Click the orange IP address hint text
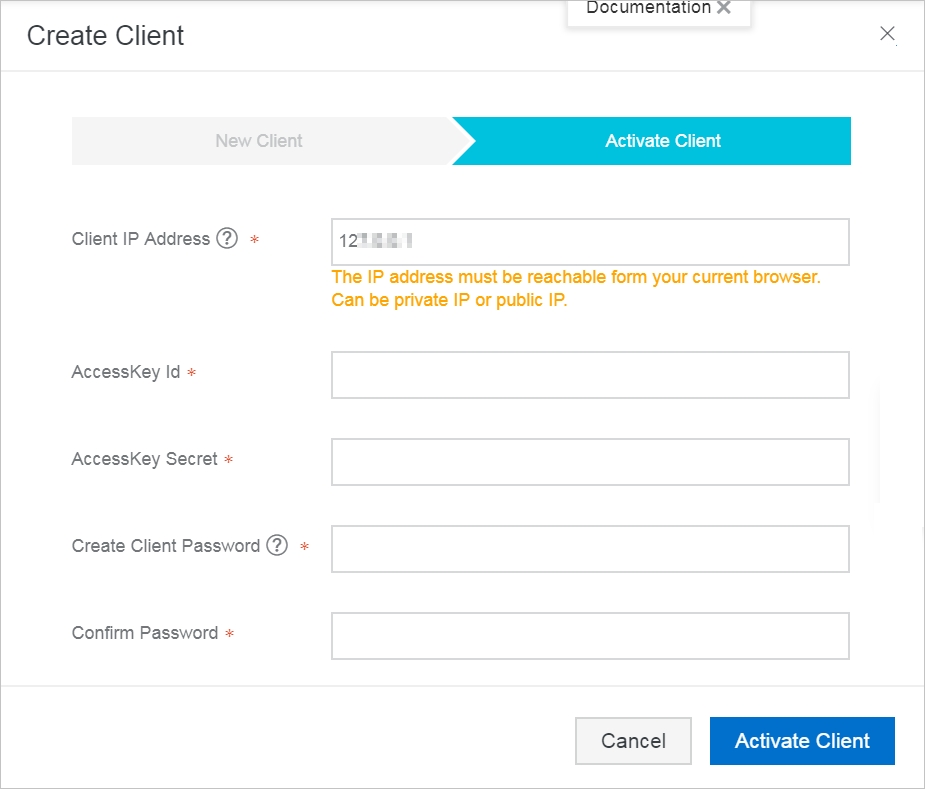Viewport: 925px width, 789px height. tap(576, 289)
